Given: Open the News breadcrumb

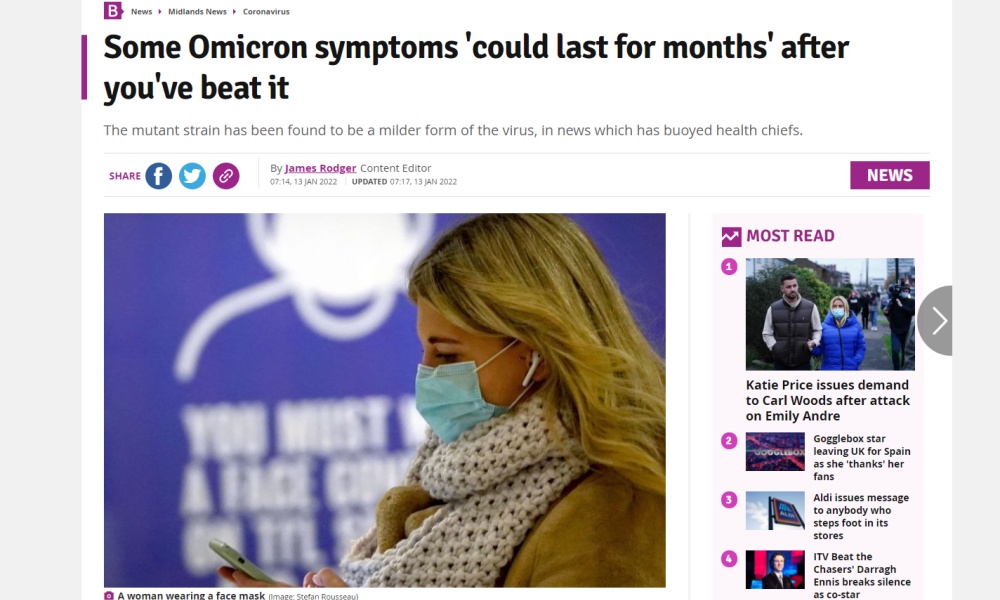Looking at the screenshot, I should click(x=142, y=11).
